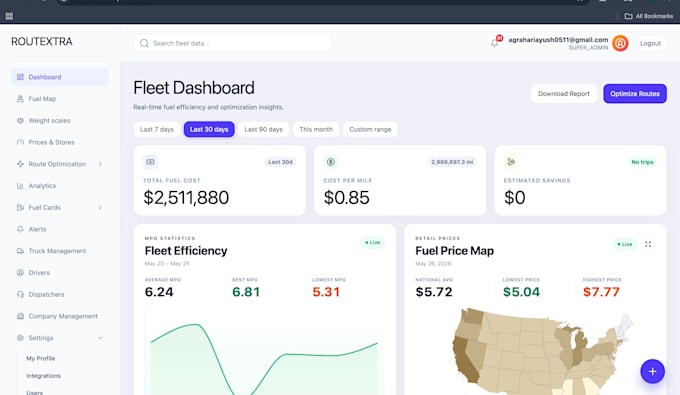Open My Profile under Settings
This screenshot has height=395, width=680.
click(41, 359)
